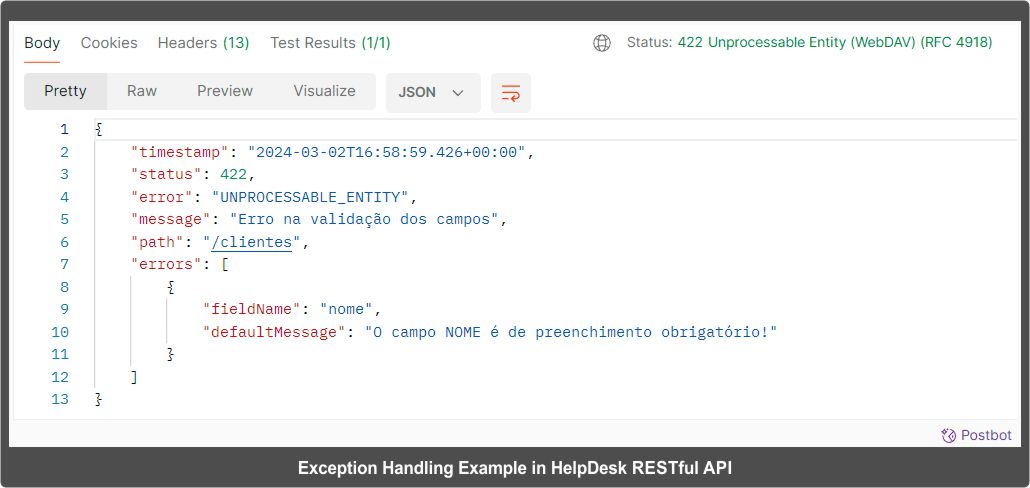Click the timestamp value 2024-03-02T16:58:59.426+00:00

[x=387, y=152]
